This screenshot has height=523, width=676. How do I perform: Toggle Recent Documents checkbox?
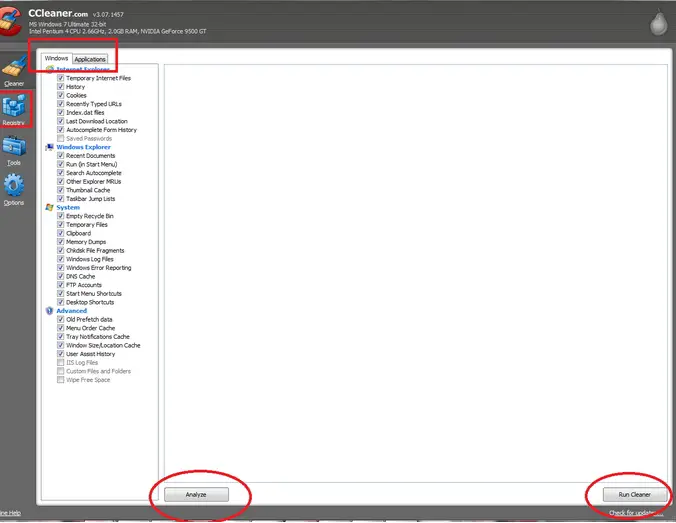(61, 156)
